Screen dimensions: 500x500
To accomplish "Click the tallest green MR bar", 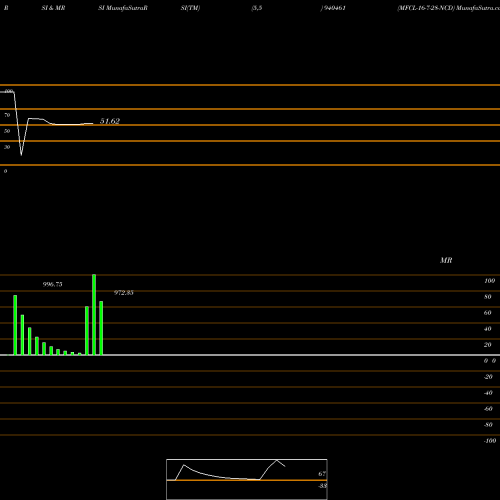I will [x=94, y=315].
